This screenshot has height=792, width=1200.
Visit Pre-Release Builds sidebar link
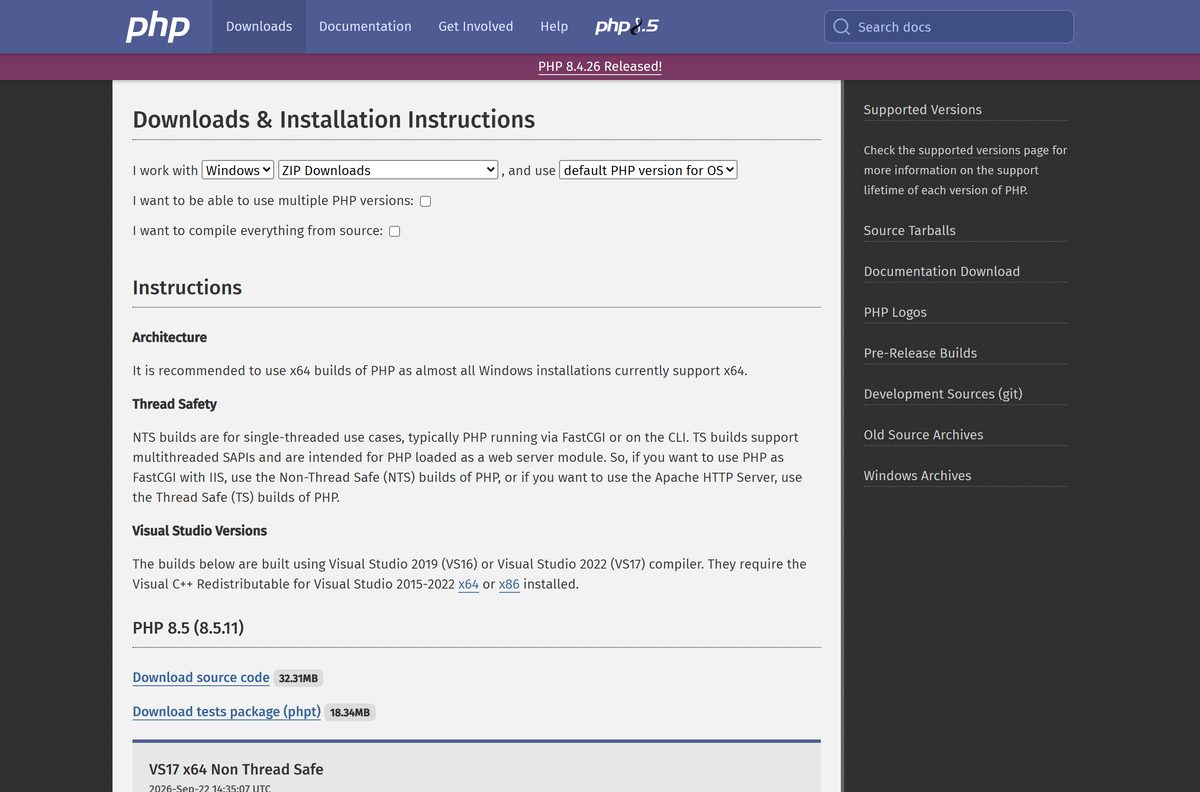(920, 353)
